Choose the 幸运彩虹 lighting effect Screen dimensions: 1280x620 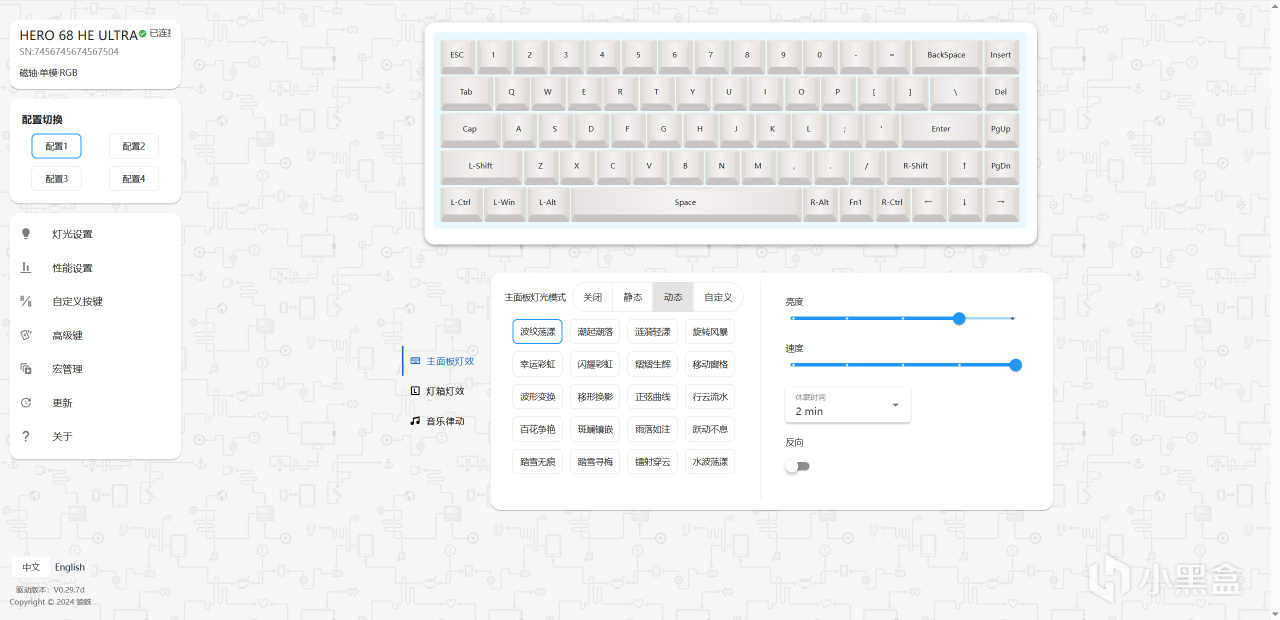coord(538,364)
